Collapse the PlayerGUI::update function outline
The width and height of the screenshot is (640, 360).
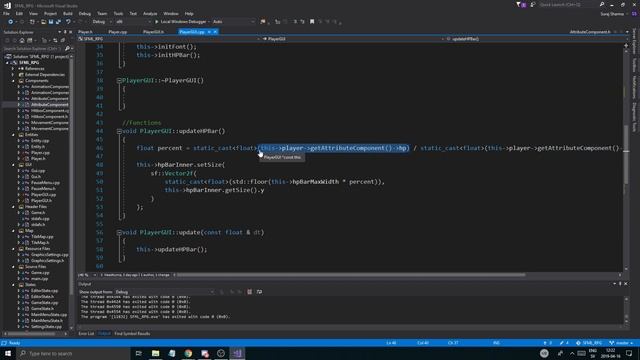point(119,233)
